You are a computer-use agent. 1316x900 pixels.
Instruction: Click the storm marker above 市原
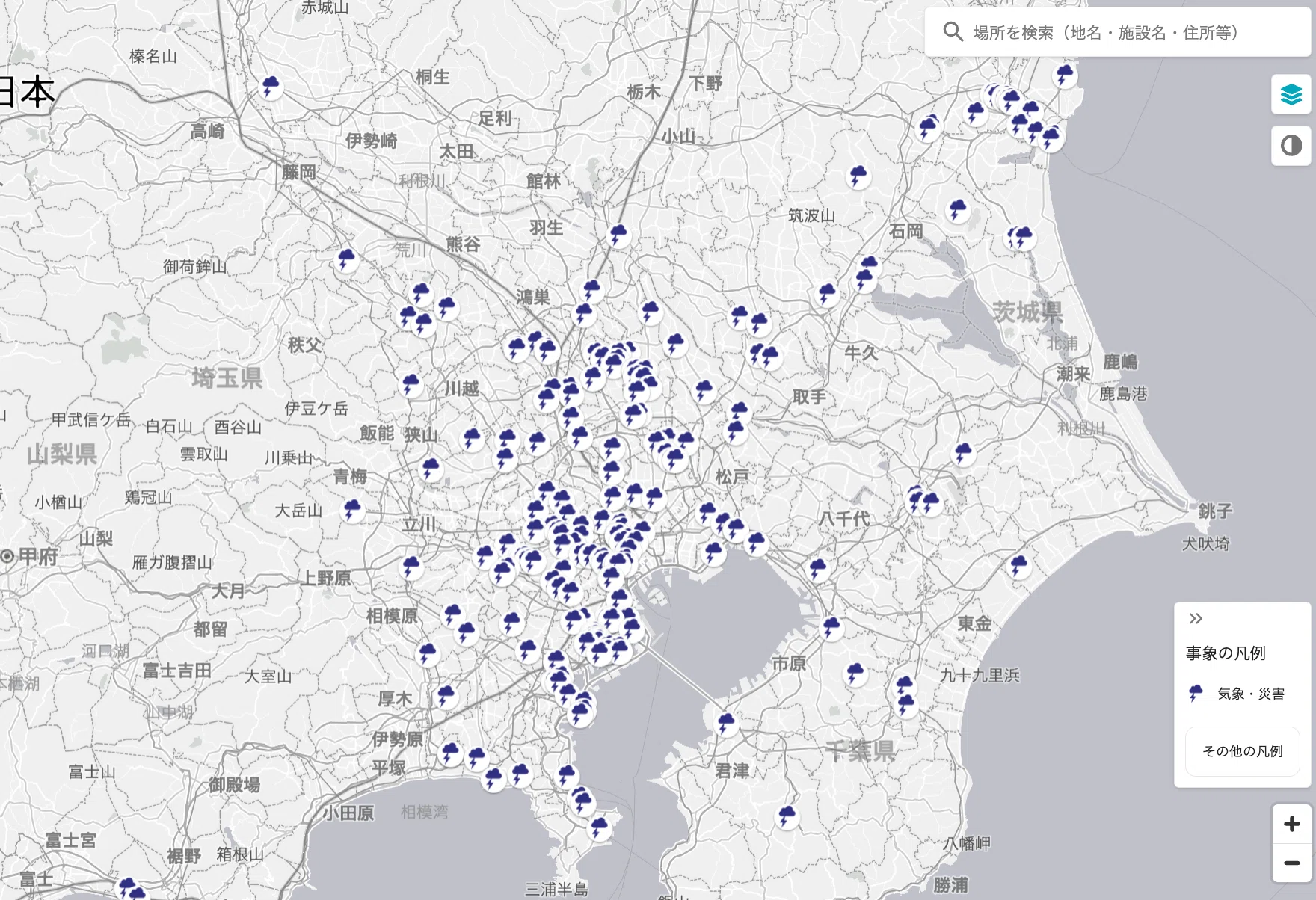832,628
